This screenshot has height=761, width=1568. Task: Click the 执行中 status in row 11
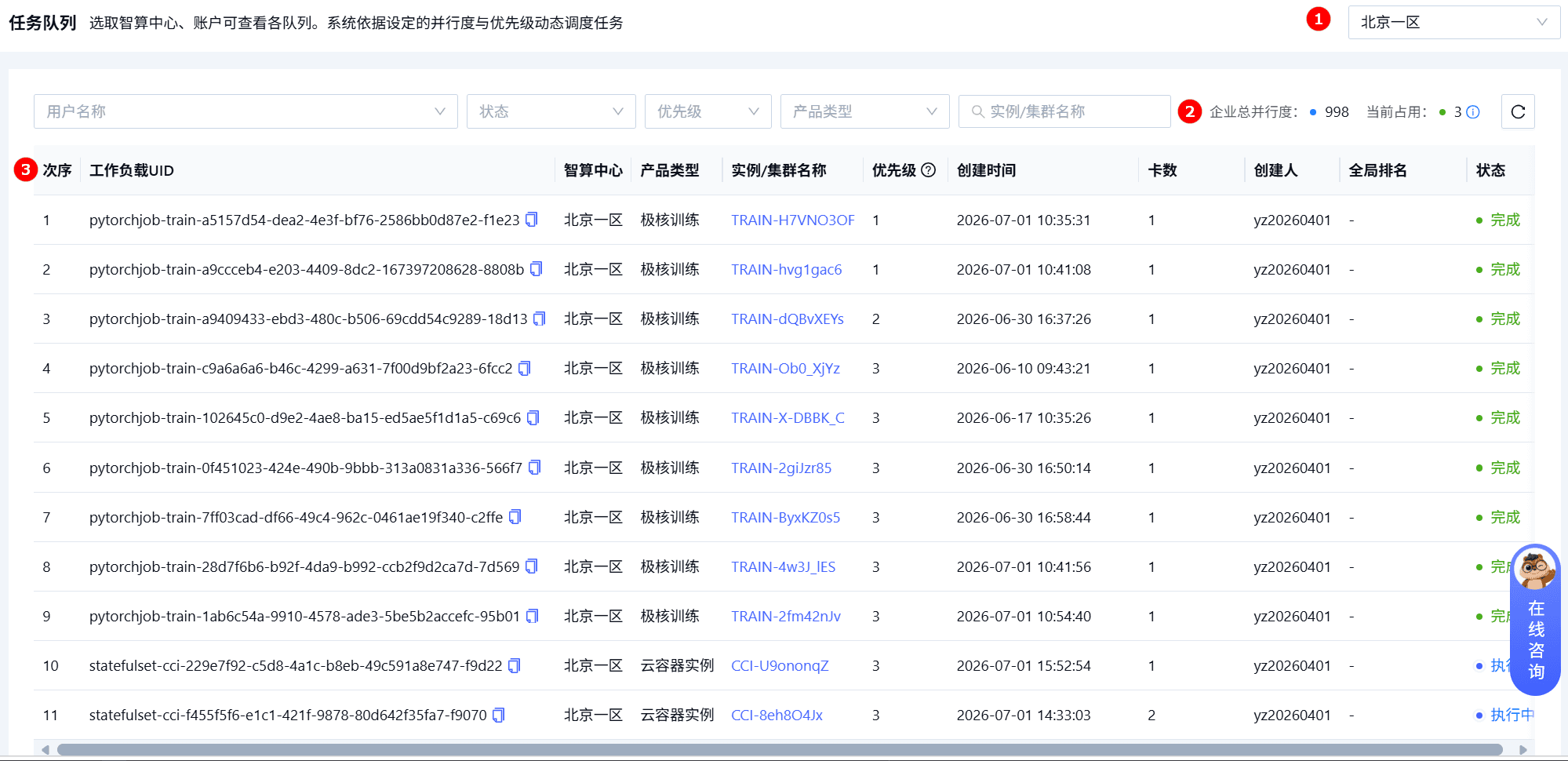pos(1512,715)
